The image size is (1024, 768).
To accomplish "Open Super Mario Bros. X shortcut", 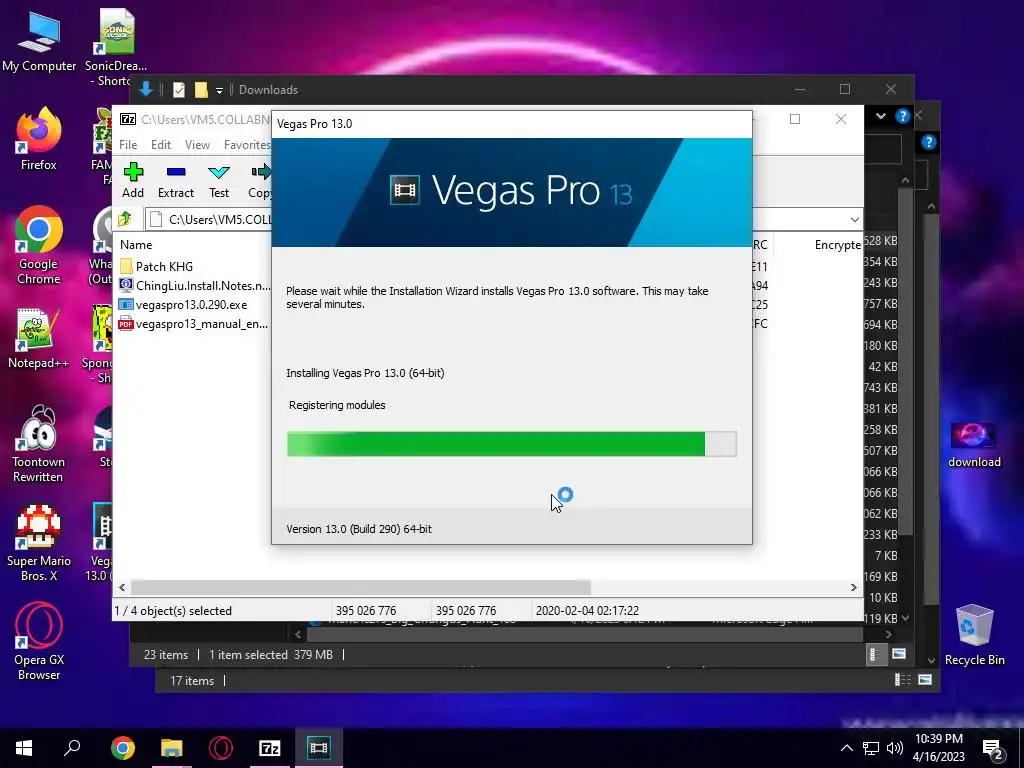I will [39, 543].
